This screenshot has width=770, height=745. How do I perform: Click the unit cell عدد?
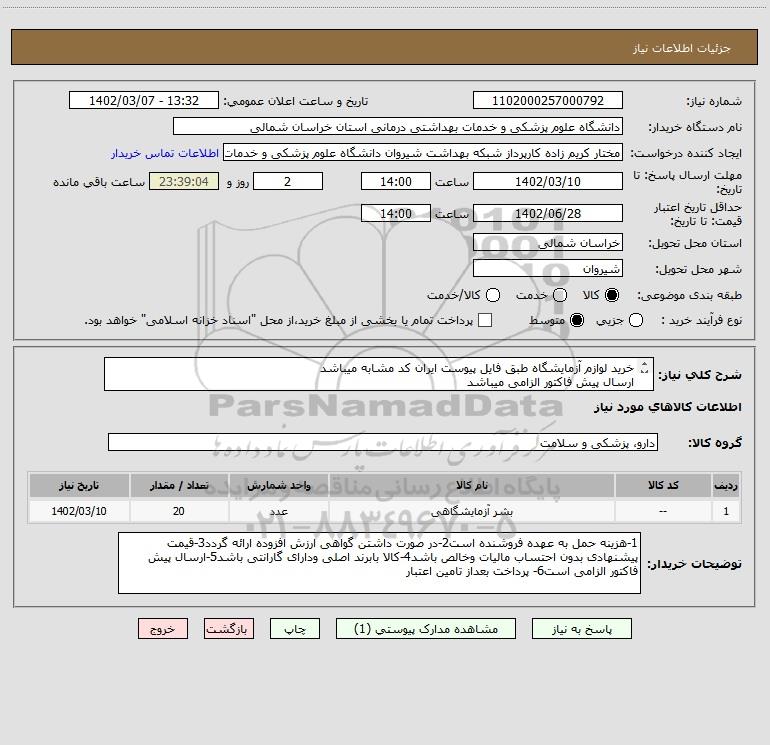point(278,511)
